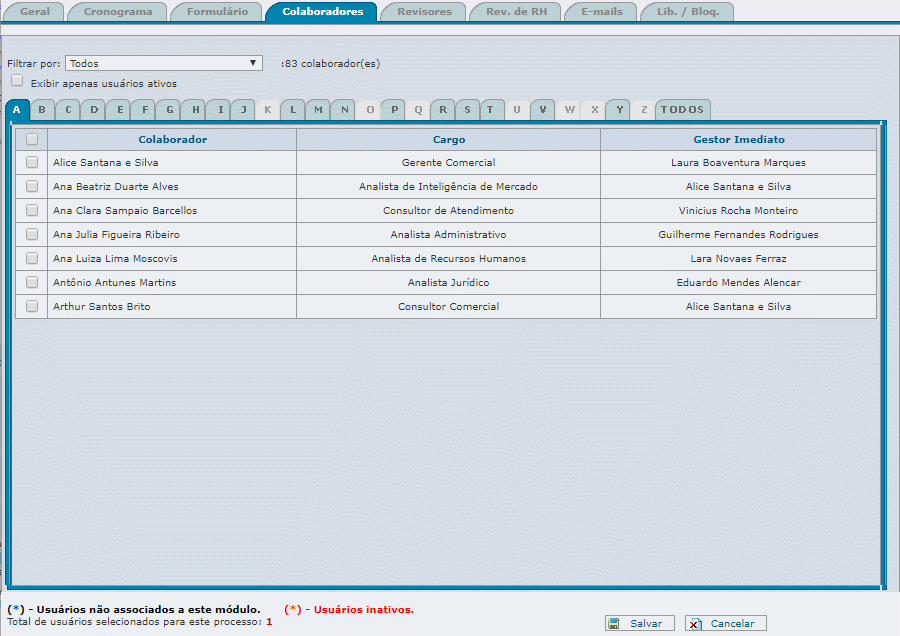The width and height of the screenshot is (900, 636).
Task: Filter collaborators by letter V
Action: 543,109
